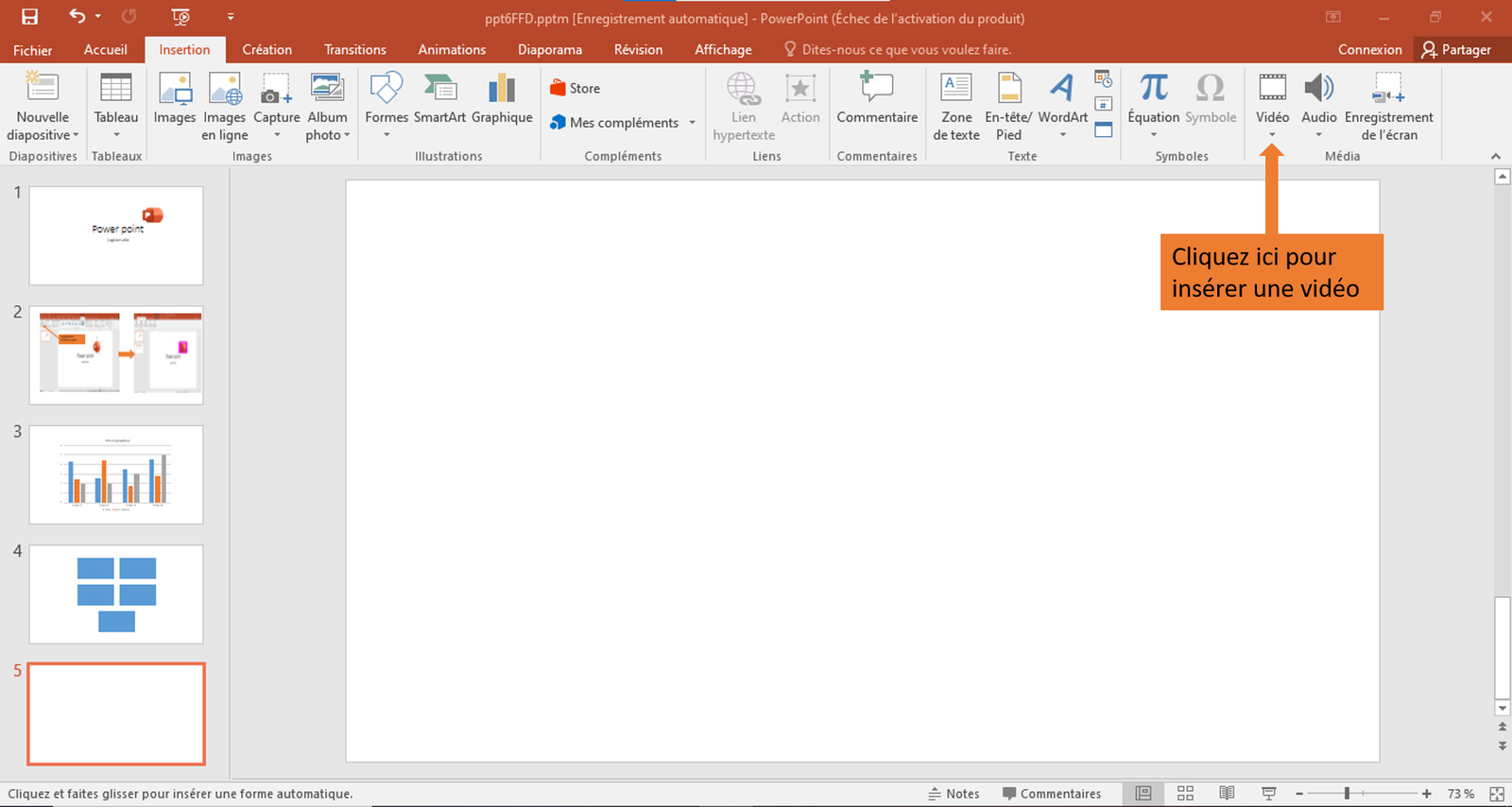The width and height of the screenshot is (1512, 807).
Task: Open the Affichage tab
Action: tap(723, 50)
